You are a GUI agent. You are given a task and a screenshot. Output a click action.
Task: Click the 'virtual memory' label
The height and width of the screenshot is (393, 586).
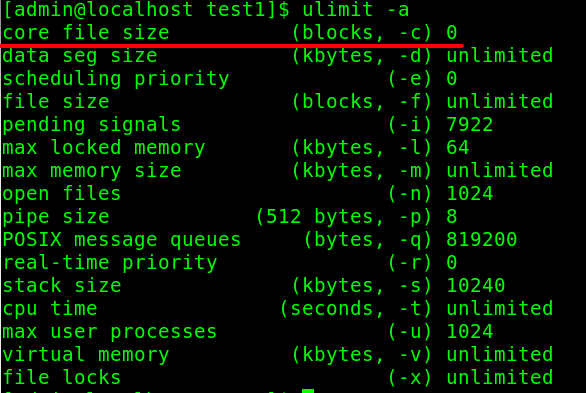[86, 355]
